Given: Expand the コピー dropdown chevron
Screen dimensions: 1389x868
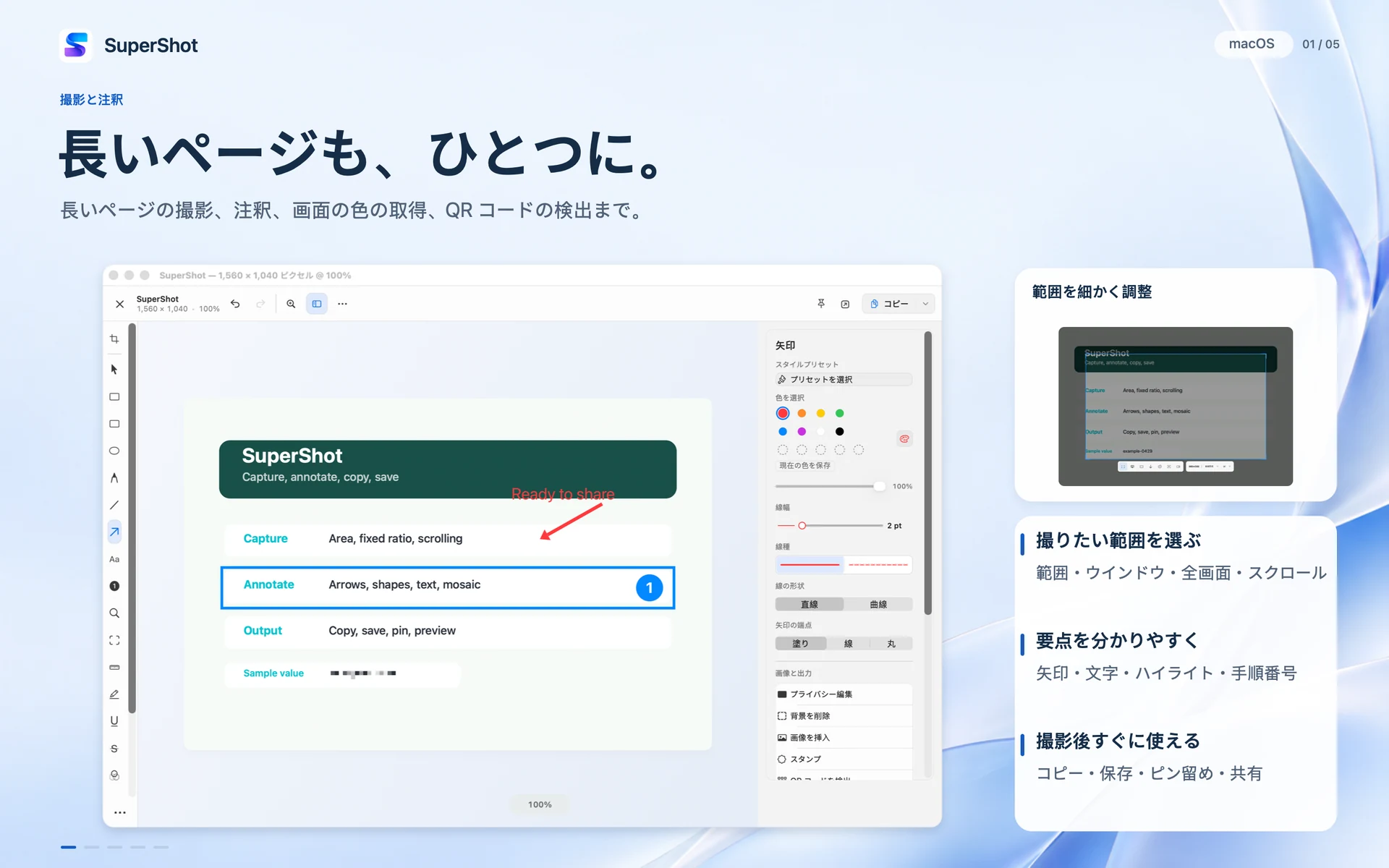Looking at the screenshot, I should (925, 304).
